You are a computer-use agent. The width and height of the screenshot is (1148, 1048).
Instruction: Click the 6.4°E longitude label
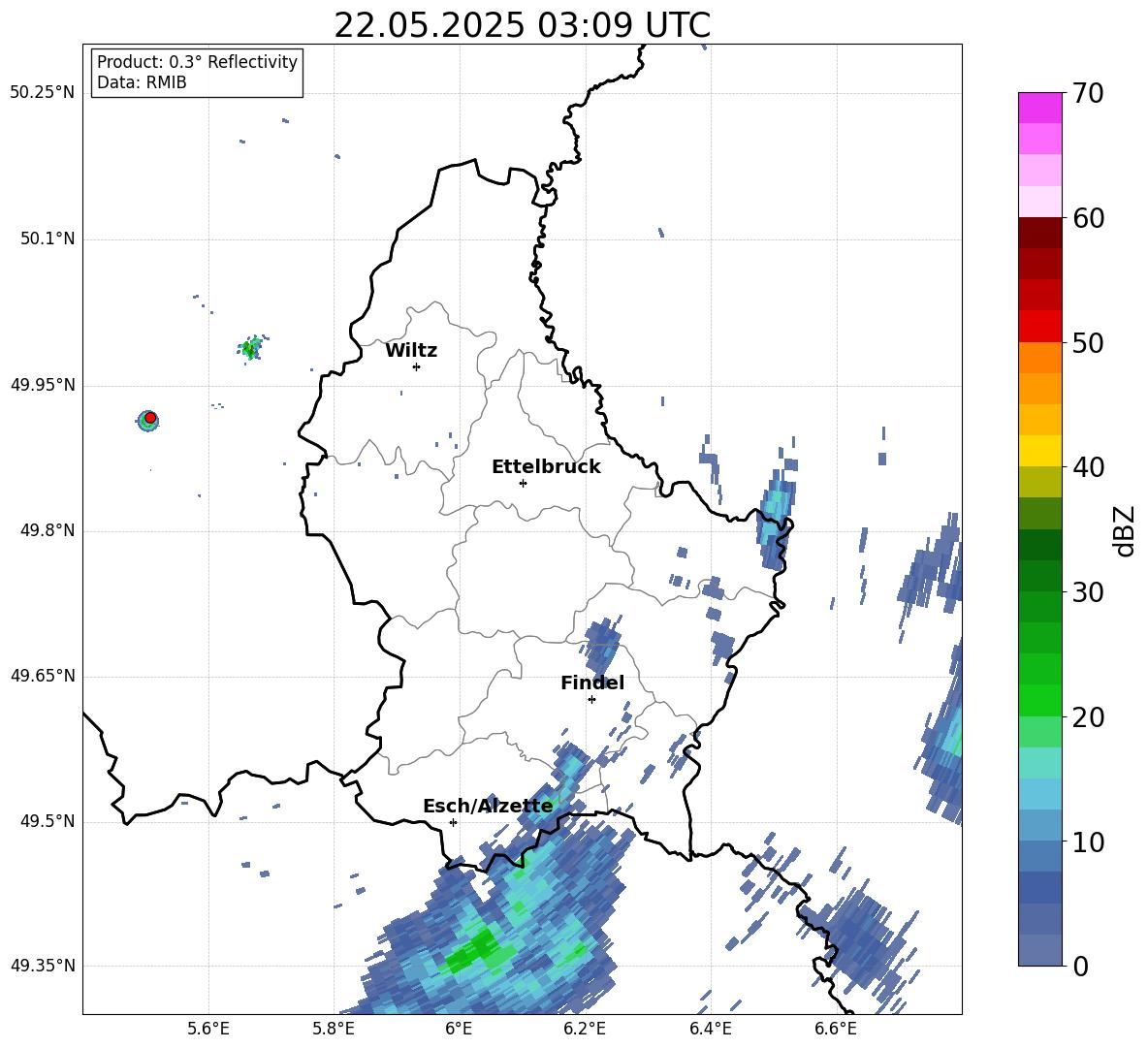coord(710,1030)
